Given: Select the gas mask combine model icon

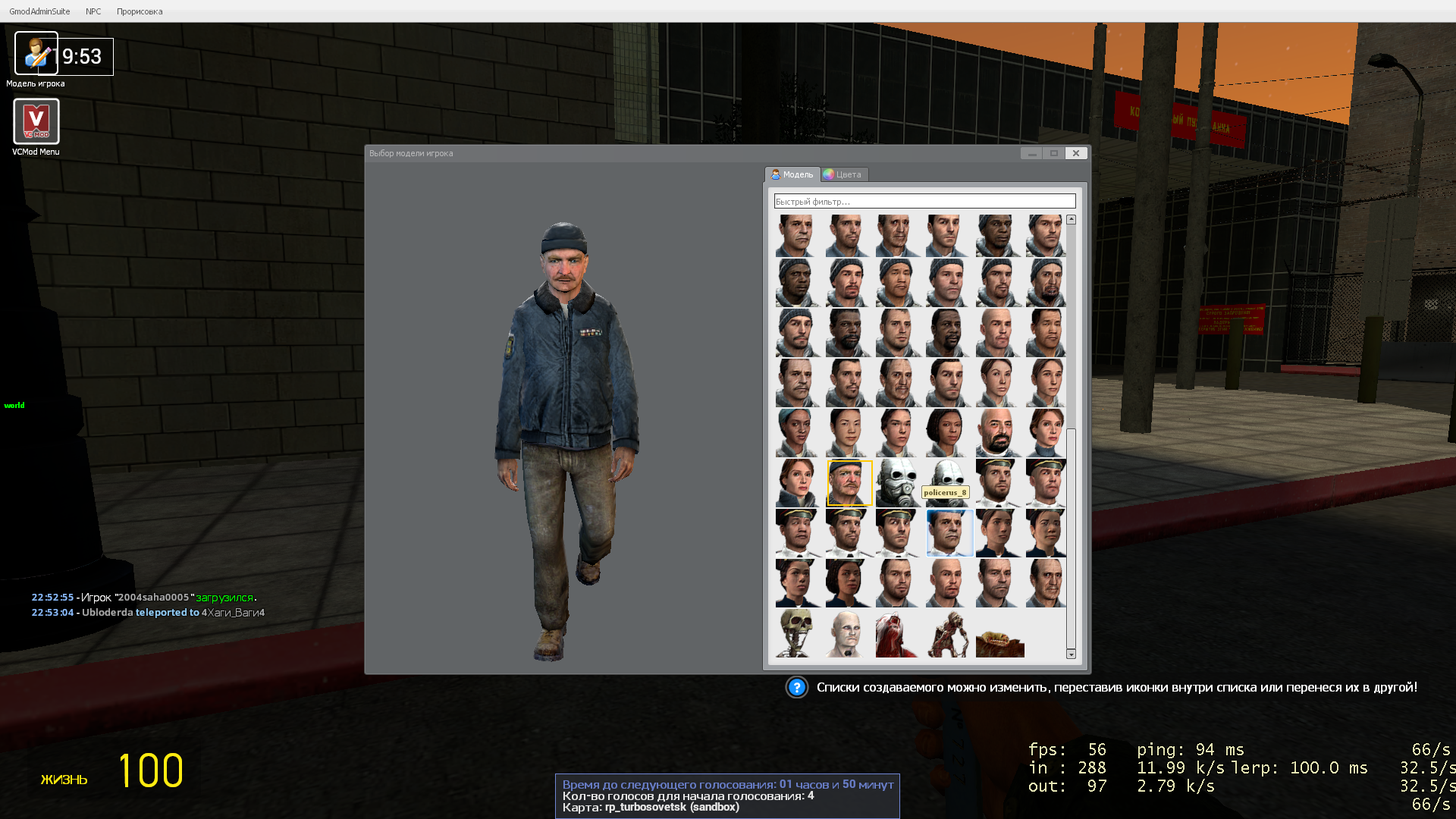Looking at the screenshot, I should [898, 483].
